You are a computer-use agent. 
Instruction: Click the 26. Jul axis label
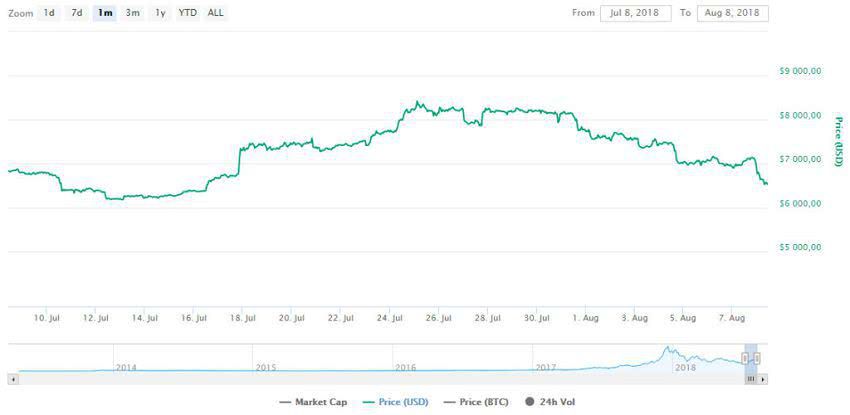pos(439,318)
